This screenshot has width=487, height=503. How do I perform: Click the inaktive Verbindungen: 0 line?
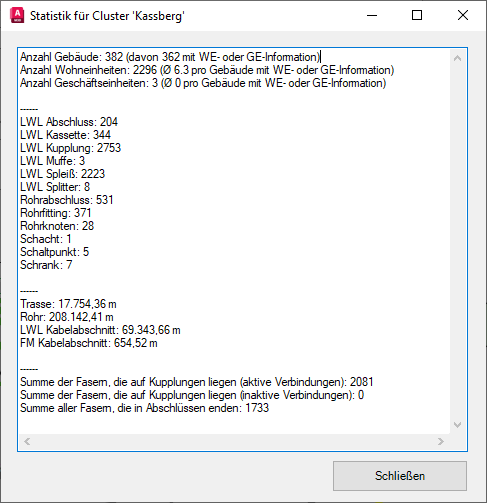(x=192, y=395)
